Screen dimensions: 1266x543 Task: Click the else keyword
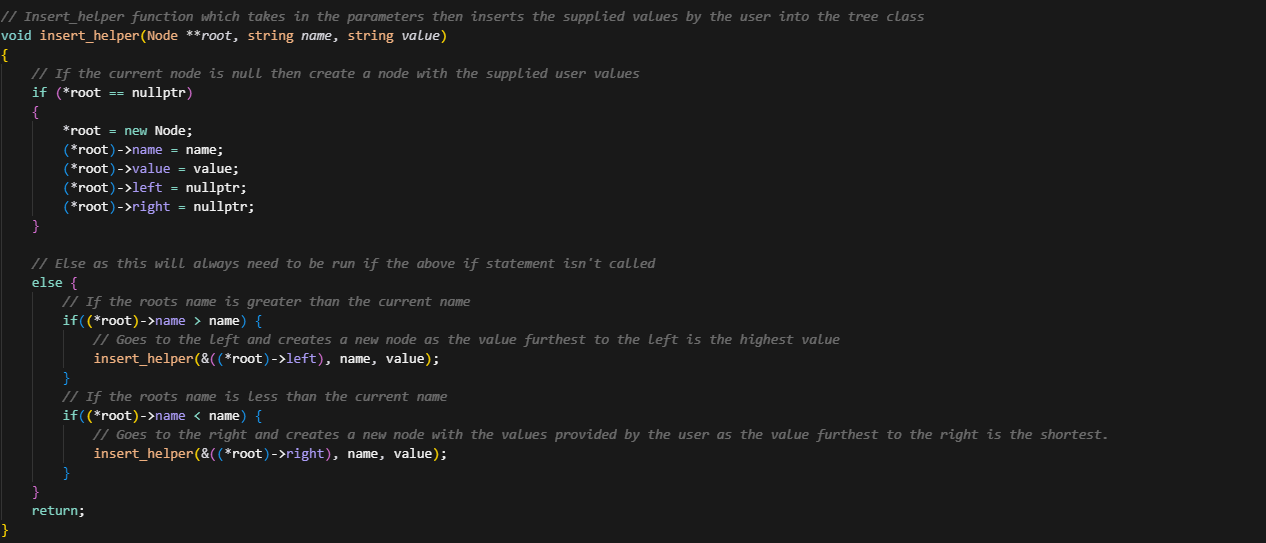46,283
